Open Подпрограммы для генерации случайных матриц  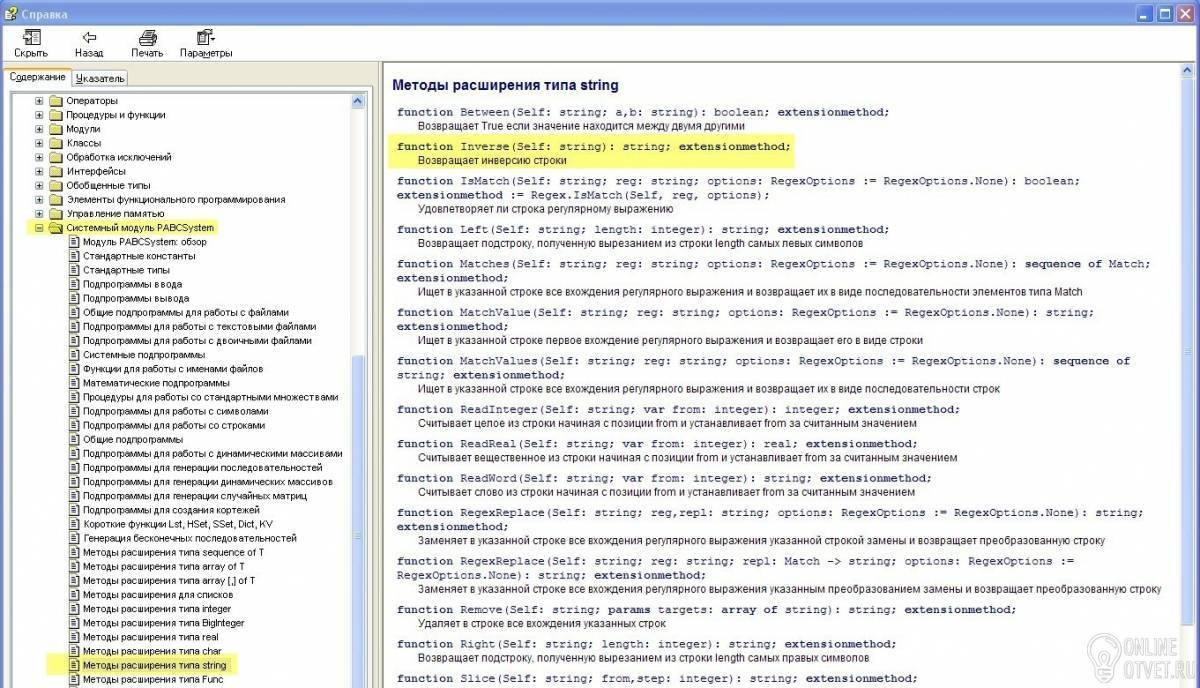tap(194, 495)
